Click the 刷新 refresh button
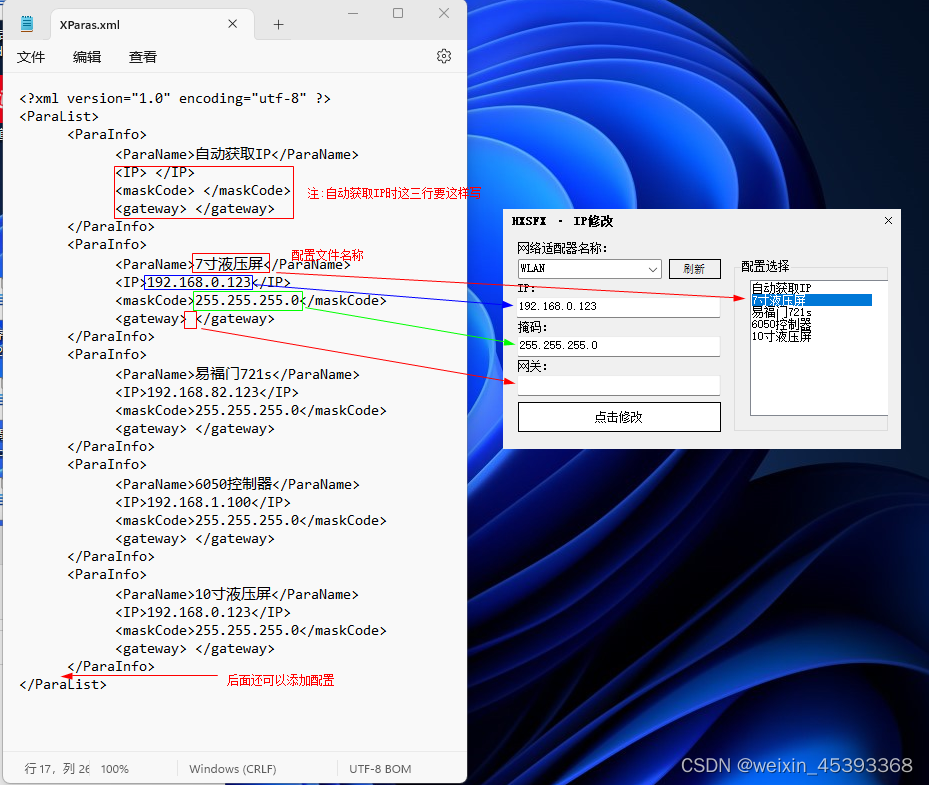The height and width of the screenshot is (785, 929). point(694,269)
